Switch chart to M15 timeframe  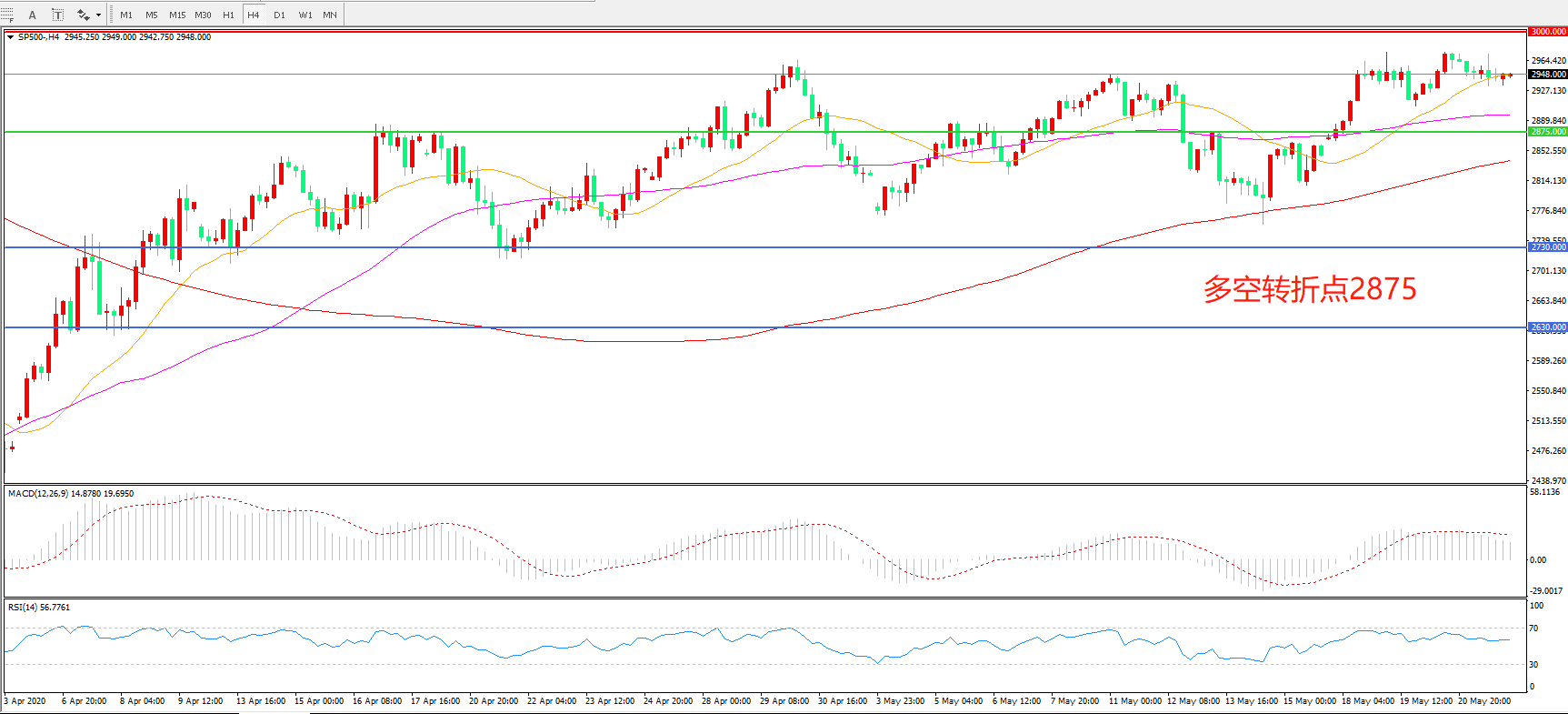[177, 15]
